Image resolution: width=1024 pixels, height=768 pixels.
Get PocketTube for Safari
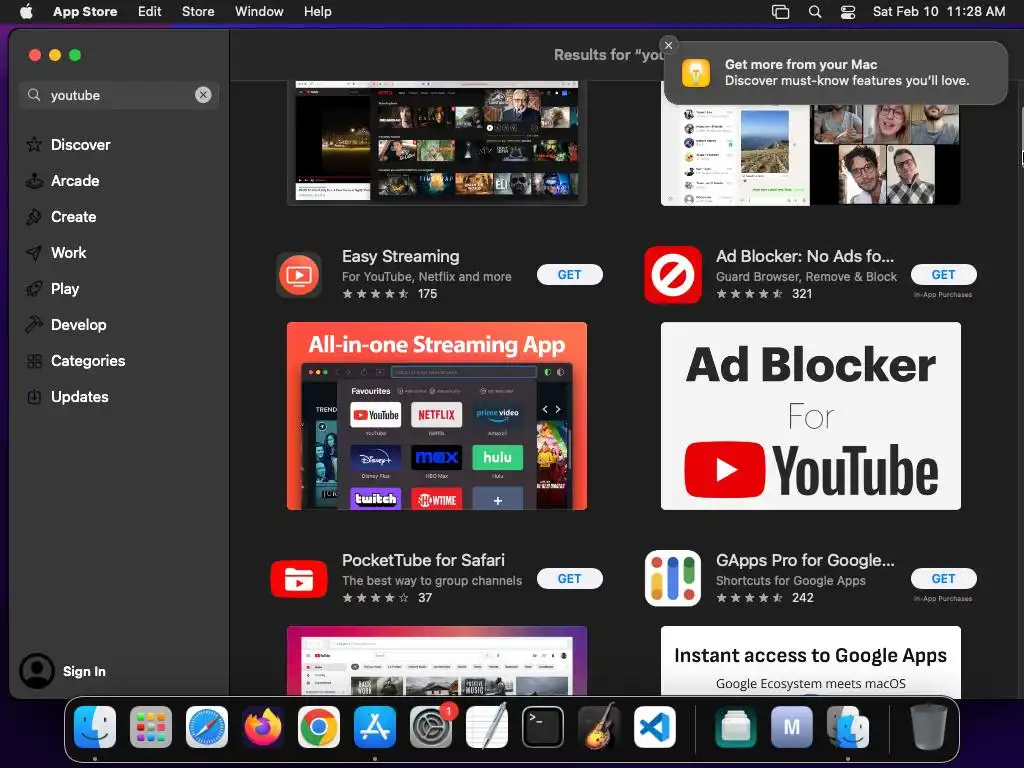[x=569, y=579]
